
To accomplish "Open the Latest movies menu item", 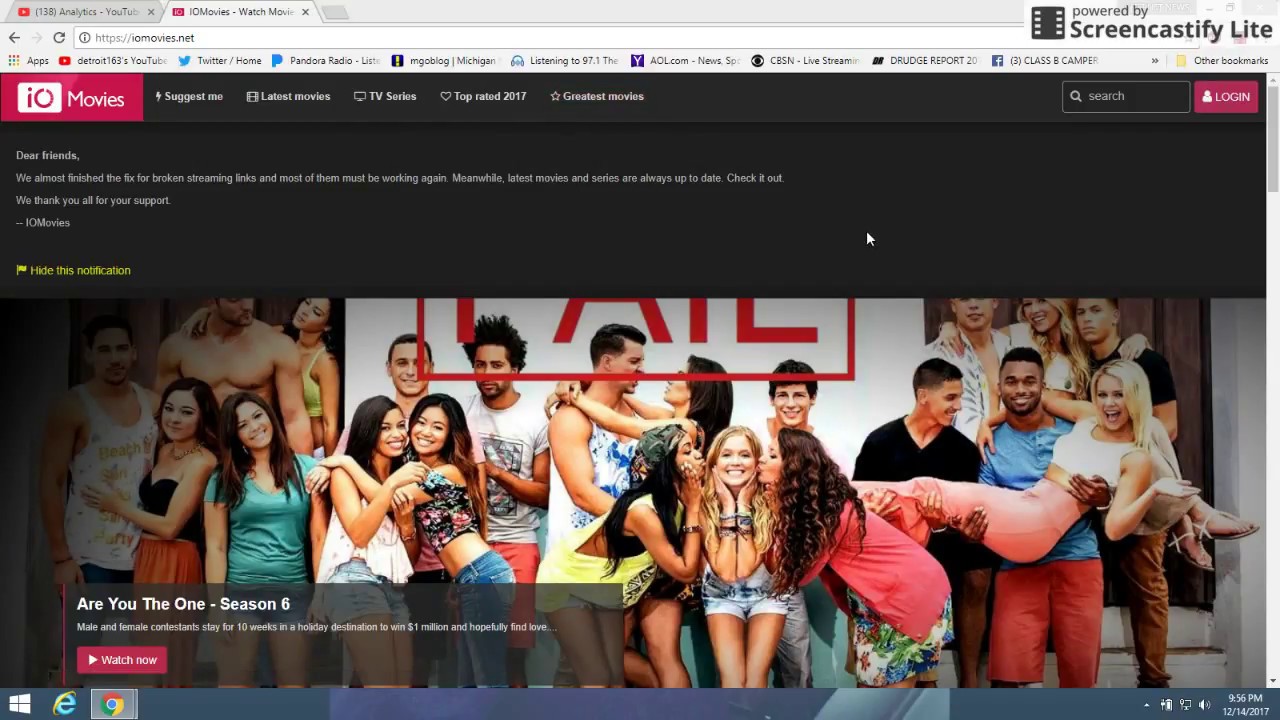I will point(288,96).
